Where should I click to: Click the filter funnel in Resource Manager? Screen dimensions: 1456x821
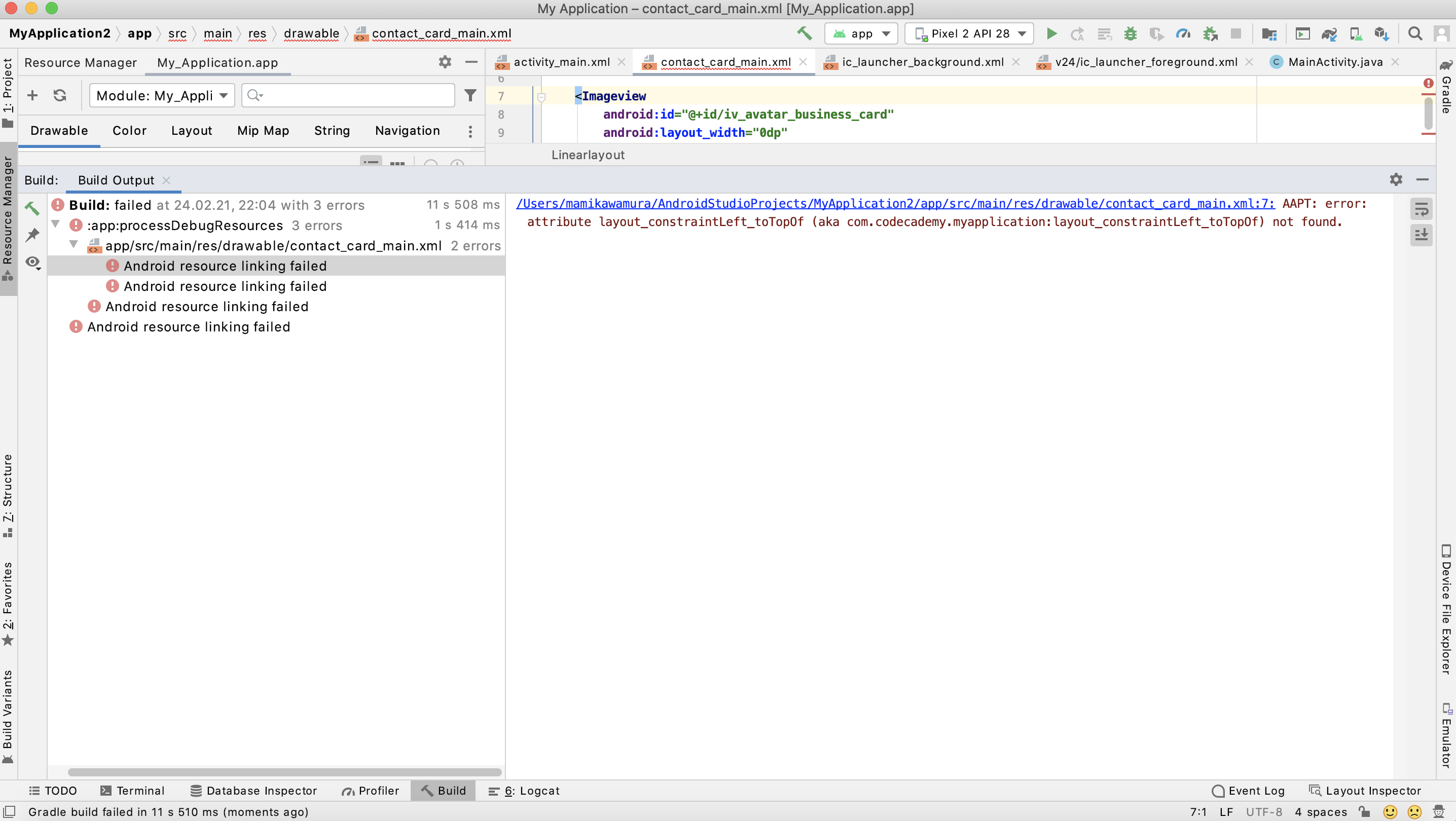469,95
